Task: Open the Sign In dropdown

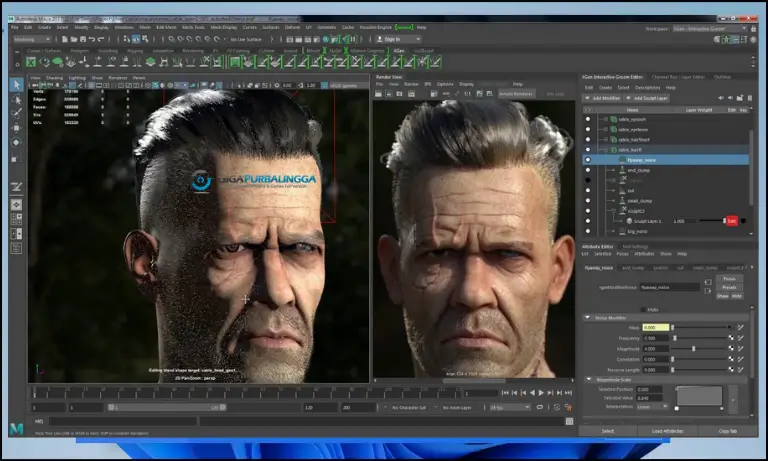Action: tap(398, 39)
